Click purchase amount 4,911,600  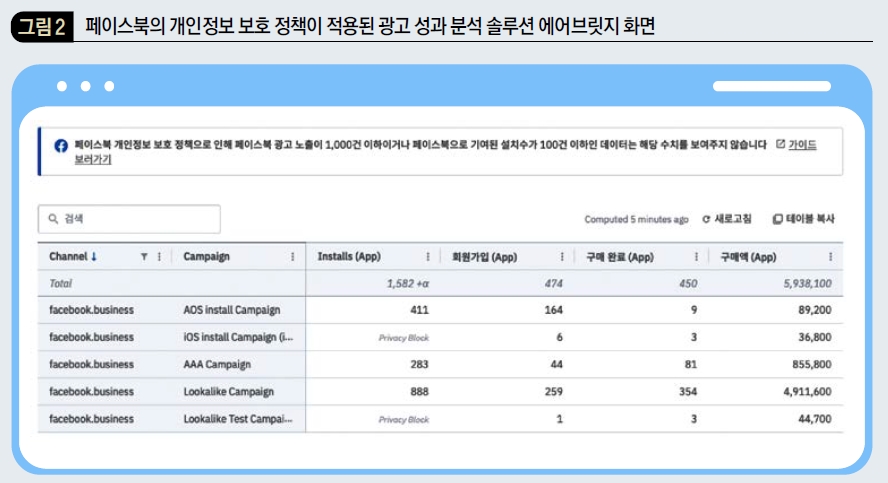click(808, 392)
